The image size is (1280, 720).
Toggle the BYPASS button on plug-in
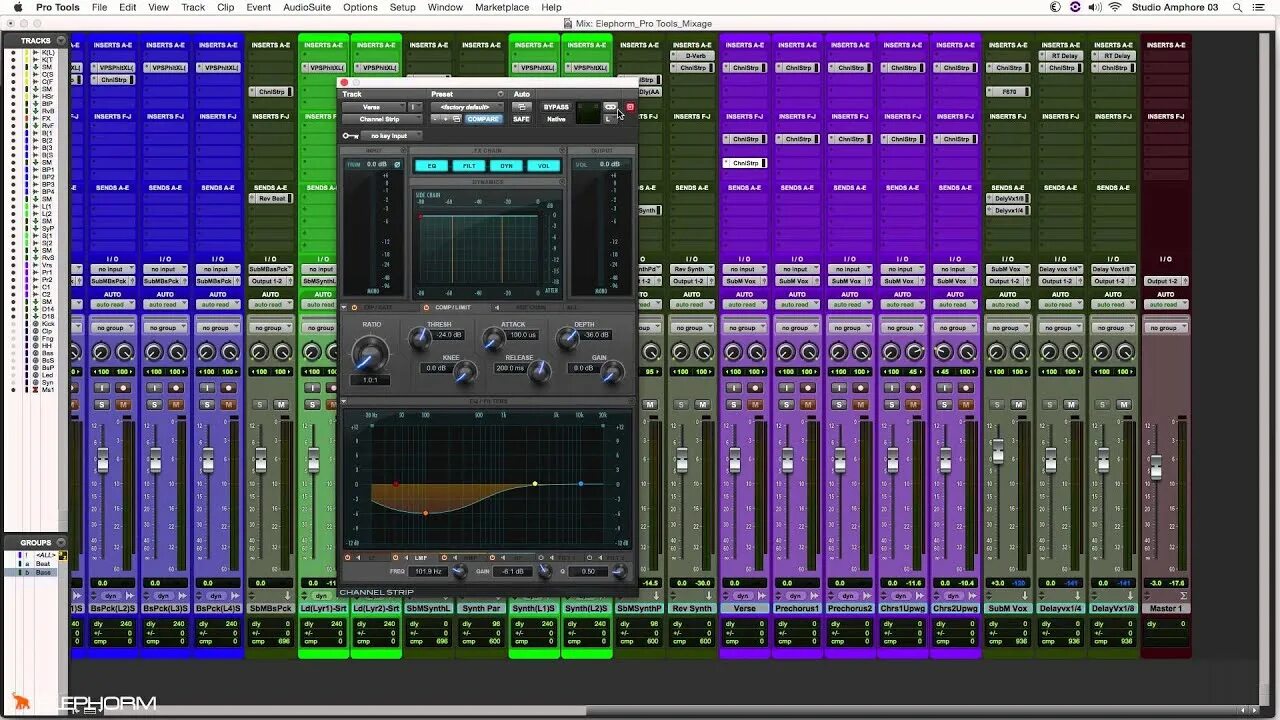[556, 107]
